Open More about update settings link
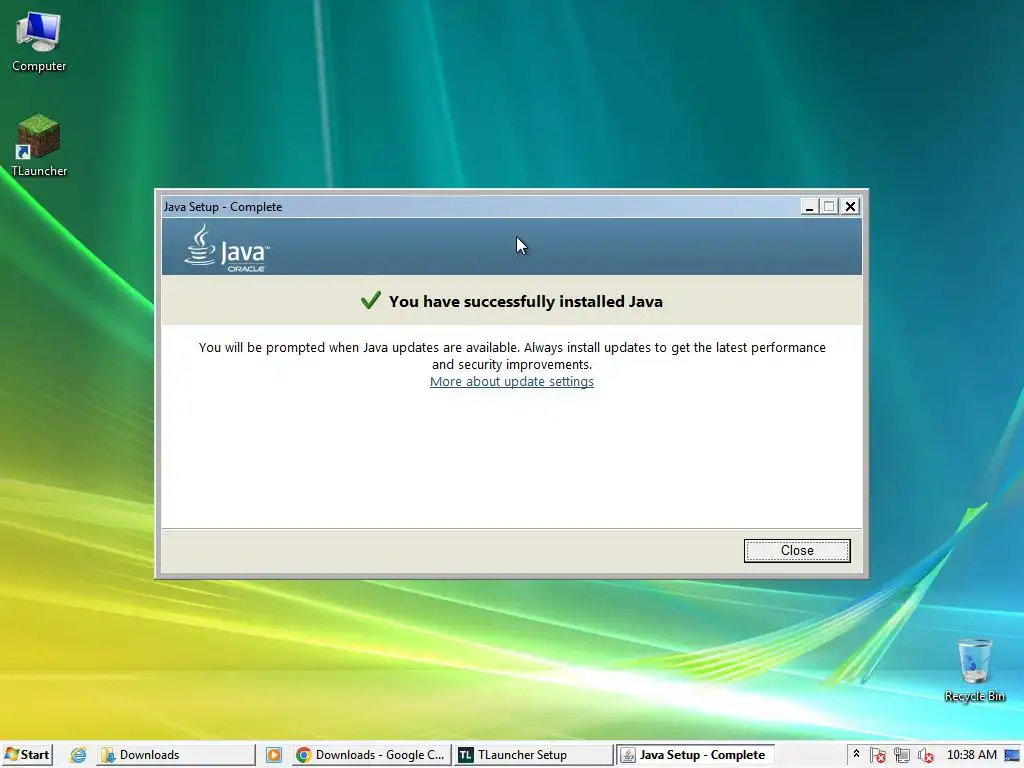Screen dimensions: 1024x768 tap(511, 381)
